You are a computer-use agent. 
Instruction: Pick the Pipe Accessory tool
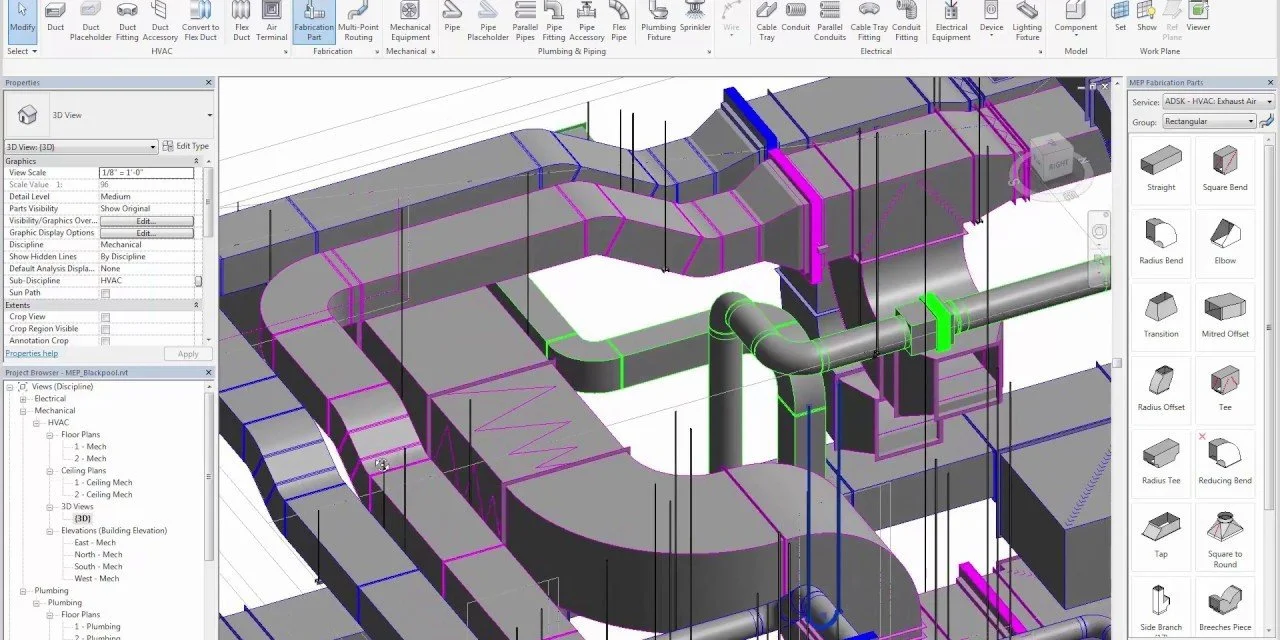point(587,20)
